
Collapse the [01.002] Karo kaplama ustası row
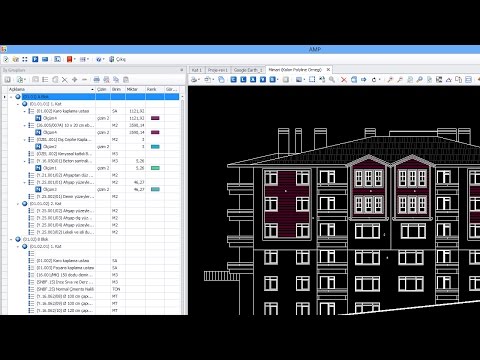[x=25, y=111]
